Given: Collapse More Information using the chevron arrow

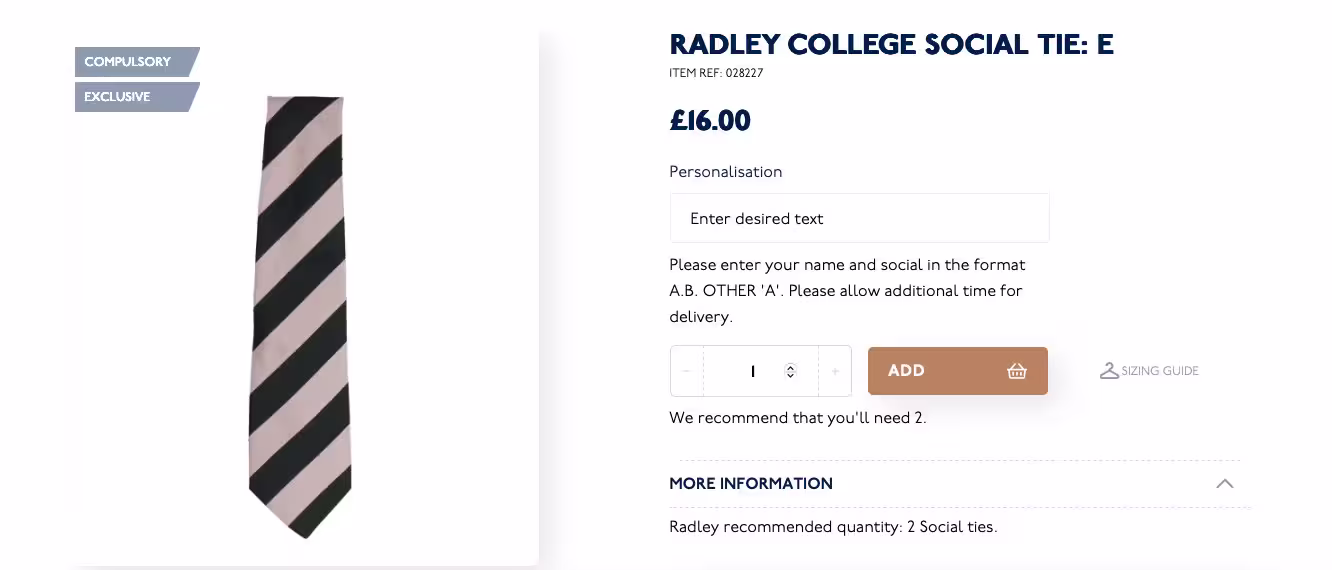Looking at the screenshot, I should pyautogui.click(x=1224, y=484).
